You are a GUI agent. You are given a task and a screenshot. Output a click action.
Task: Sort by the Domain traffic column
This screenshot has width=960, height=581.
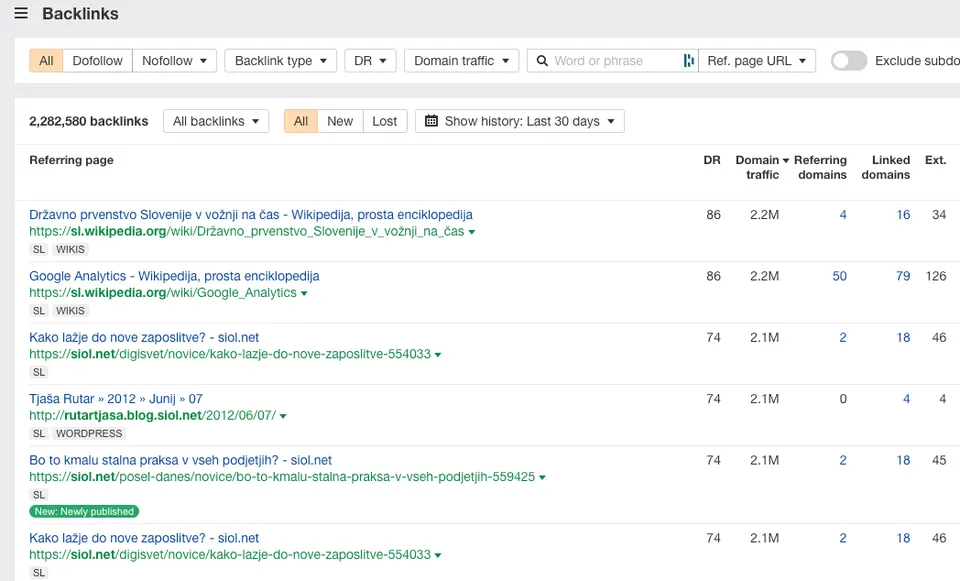762,167
